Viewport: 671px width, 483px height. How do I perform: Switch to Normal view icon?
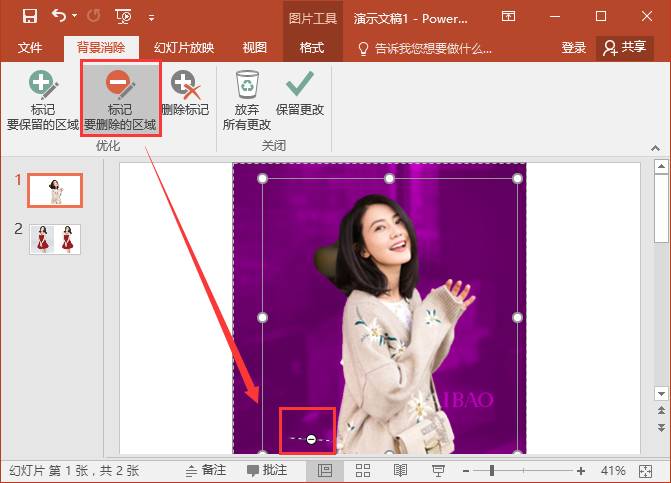click(x=325, y=471)
